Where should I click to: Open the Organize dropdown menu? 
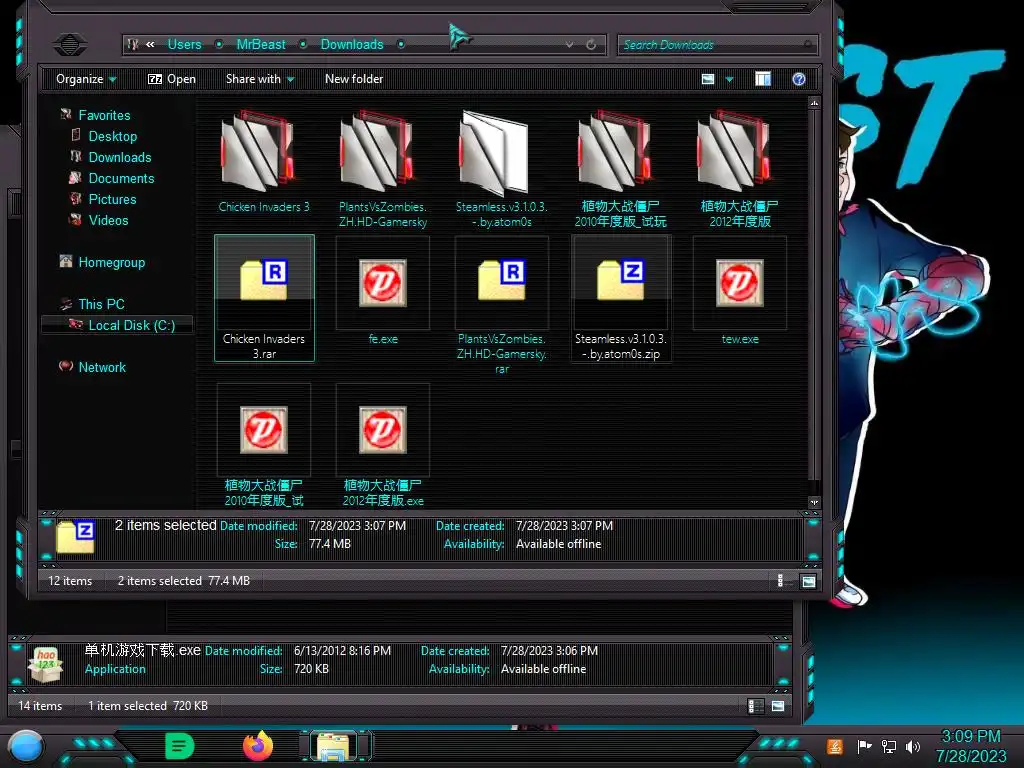(86, 79)
